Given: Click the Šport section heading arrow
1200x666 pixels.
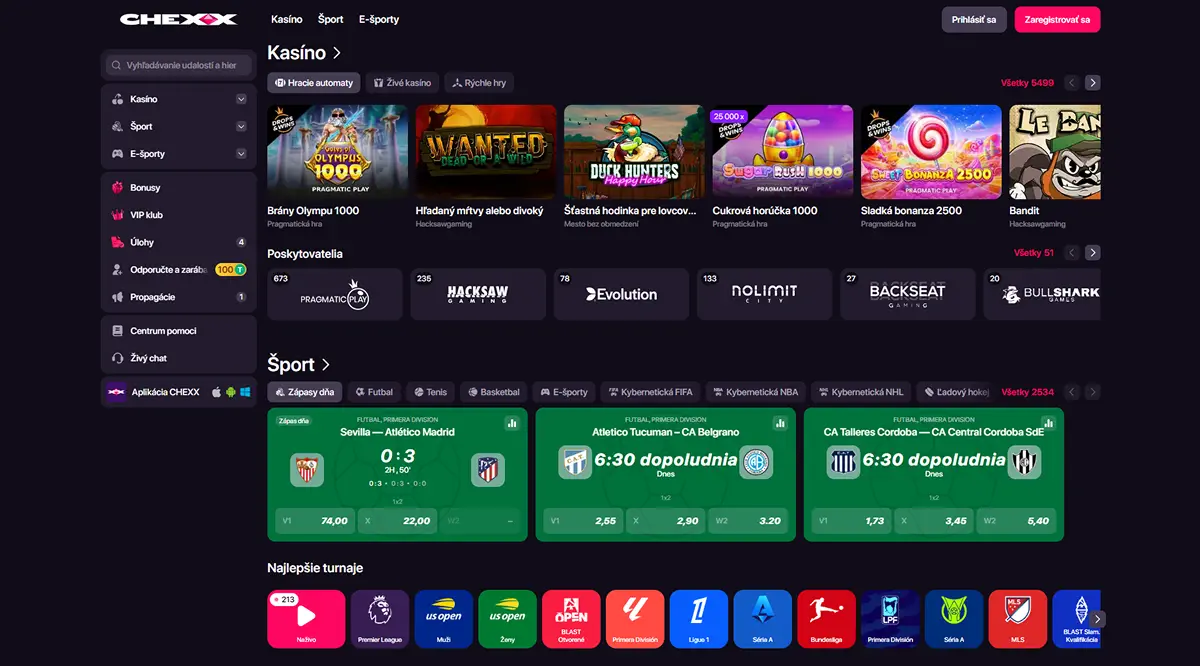Looking at the screenshot, I should [326, 365].
